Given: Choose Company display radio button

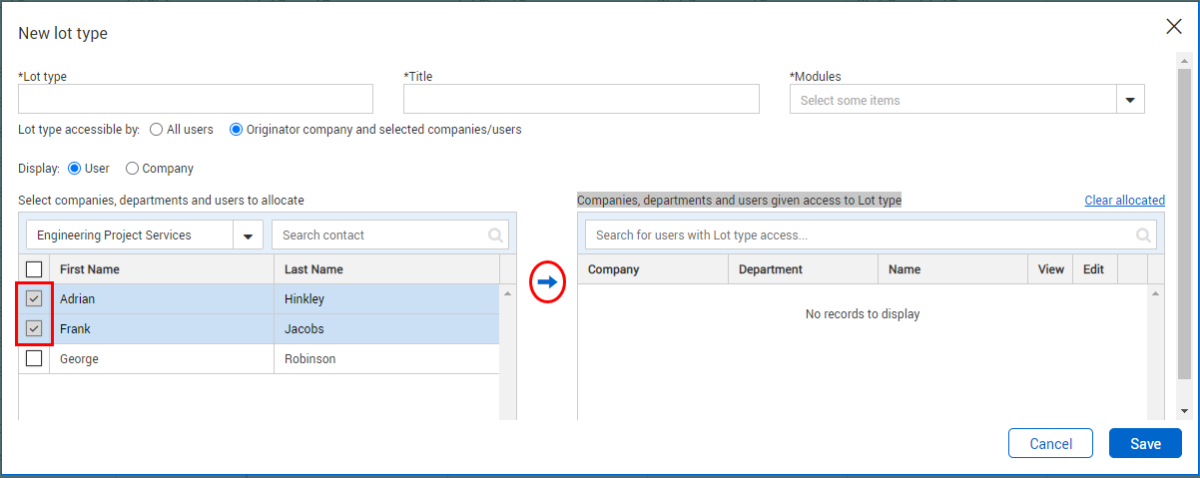Looking at the screenshot, I should (132, 169).
